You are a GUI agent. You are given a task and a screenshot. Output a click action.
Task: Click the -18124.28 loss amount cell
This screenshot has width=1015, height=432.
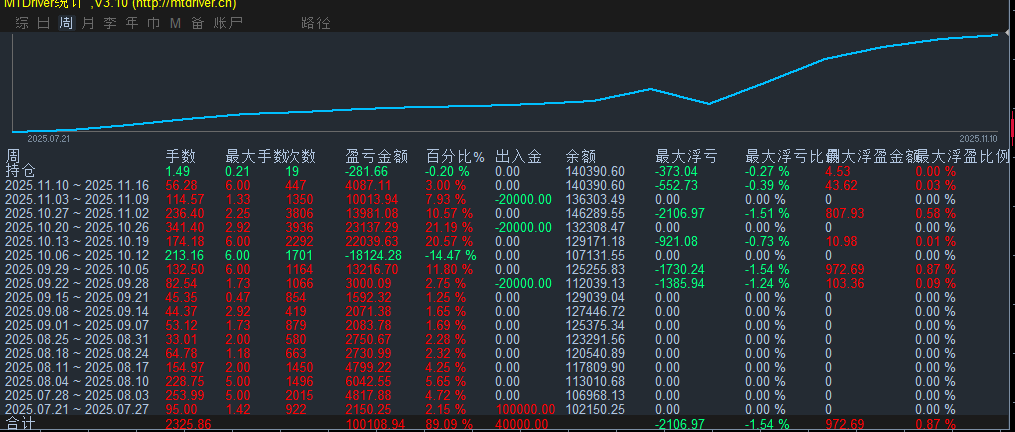tap(374, 255)
